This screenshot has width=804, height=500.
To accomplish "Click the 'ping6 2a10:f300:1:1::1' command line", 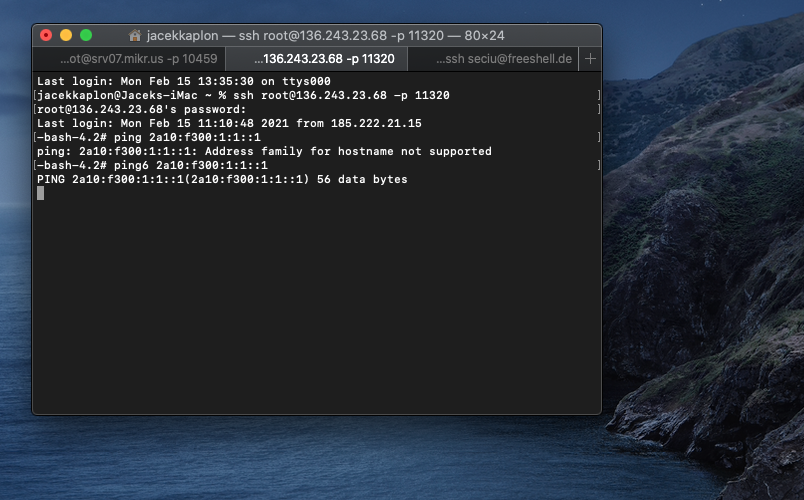I will (x=152, y=165).
